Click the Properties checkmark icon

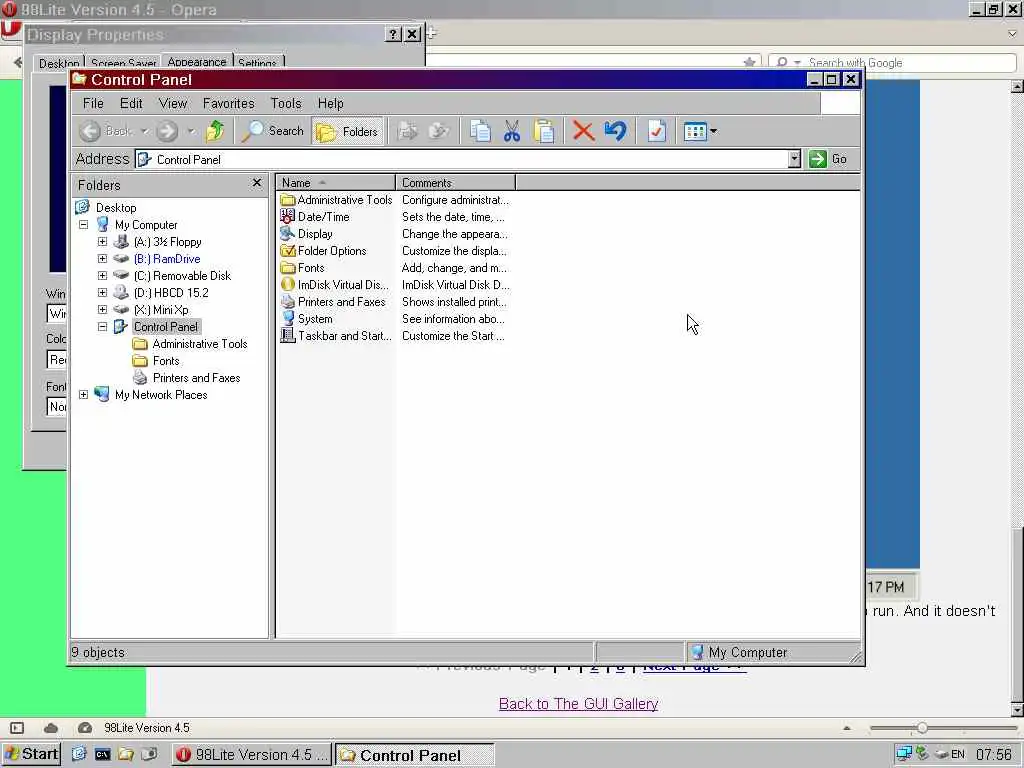[x=656, y=131]
